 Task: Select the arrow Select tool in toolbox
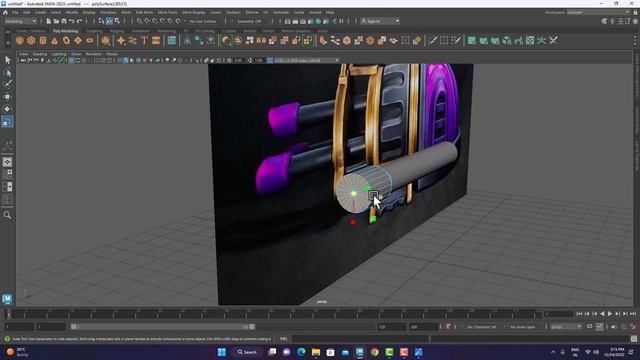pyautogui.click(x=7, y=60)
